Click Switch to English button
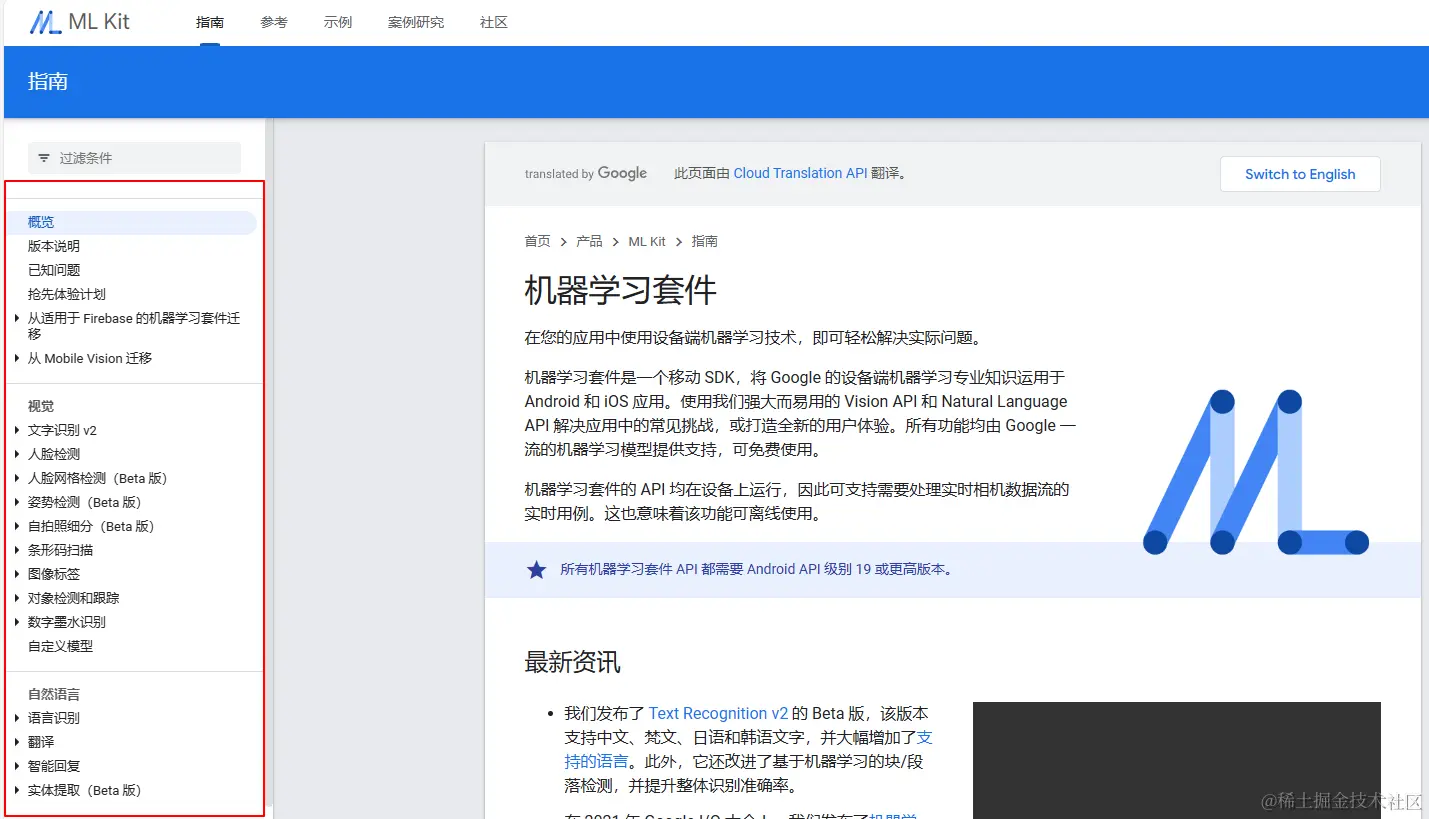The image size is (1429, 819). pyautogui.click(x=1300, y=174)
